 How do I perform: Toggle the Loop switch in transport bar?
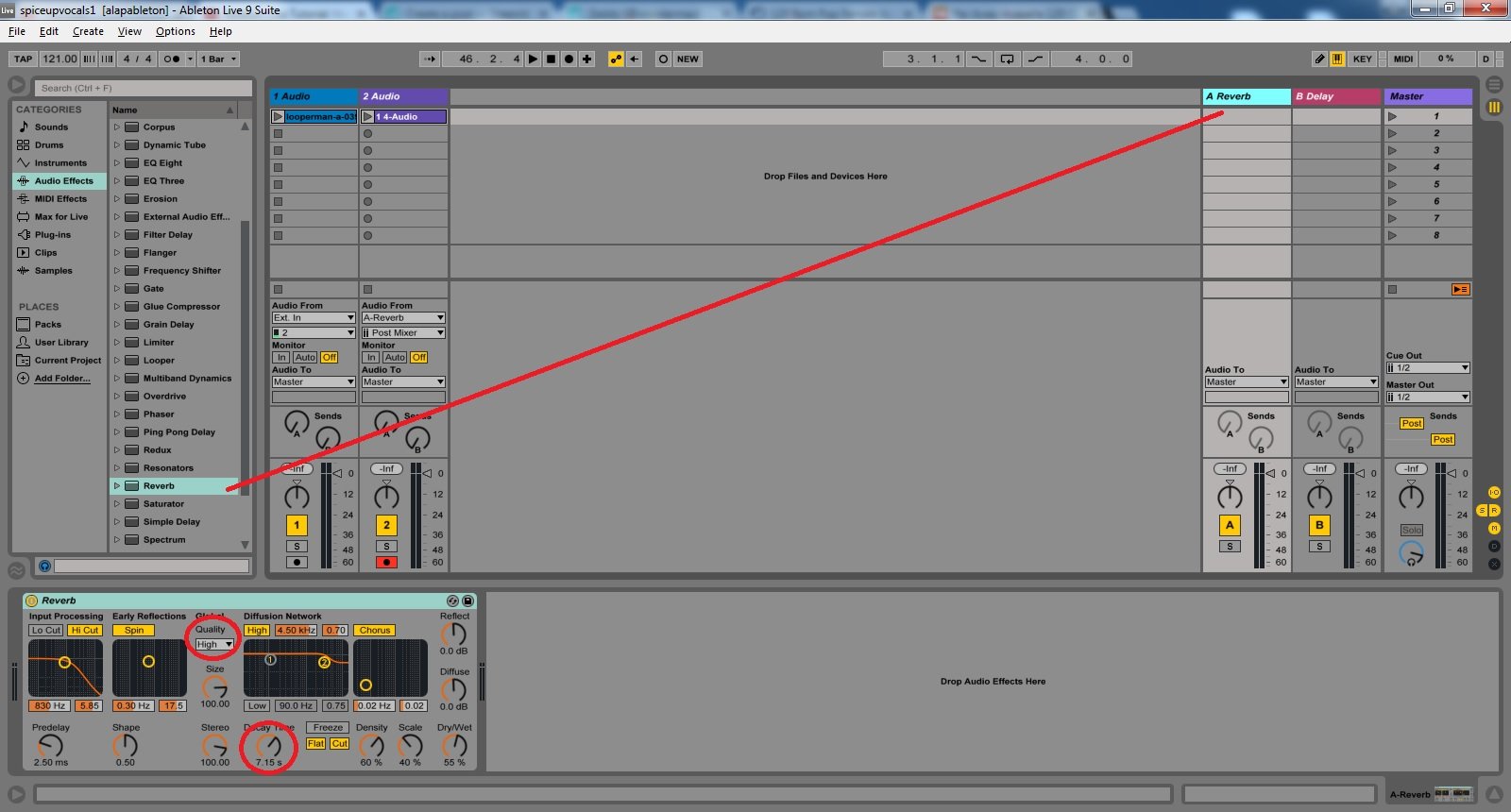pos(1008,59)
